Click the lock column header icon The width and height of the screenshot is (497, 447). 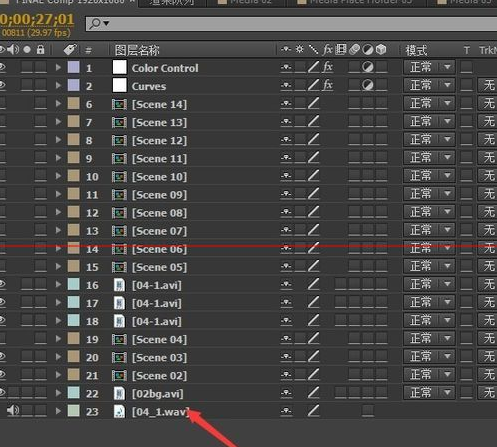pos(41,50)
